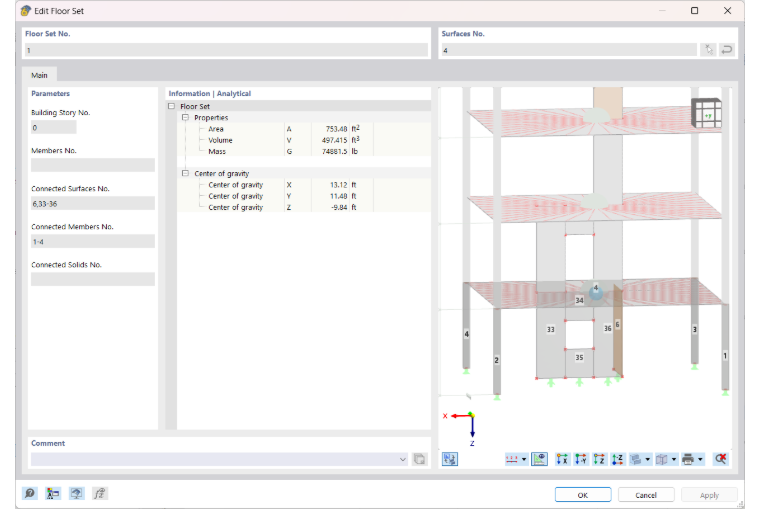The image size is (760, 509).
Task: Click the help search icon at bottom left
Action: coord(30,493)
